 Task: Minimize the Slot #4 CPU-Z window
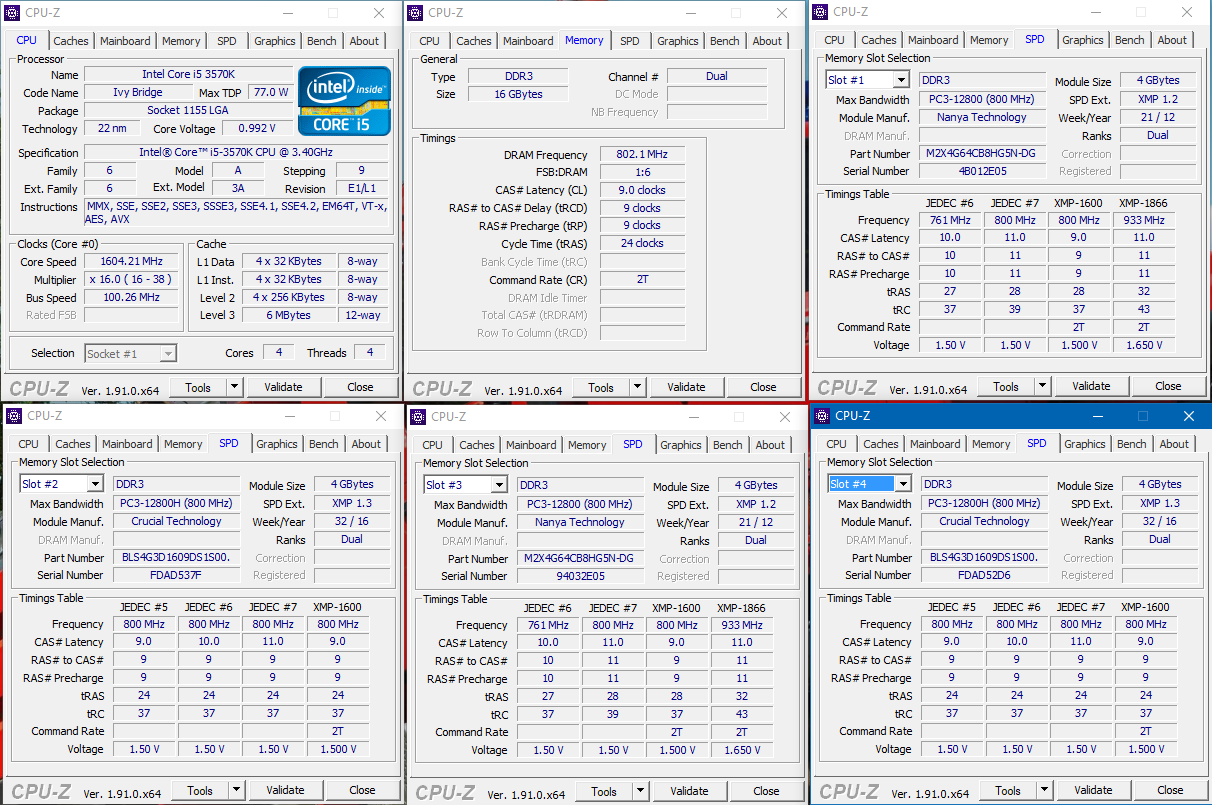1096,416
